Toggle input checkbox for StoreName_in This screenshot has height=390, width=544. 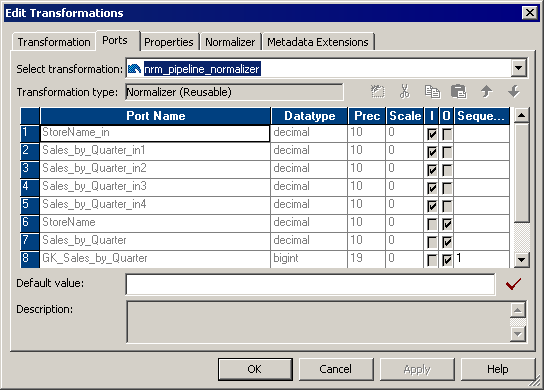coord(432,134)
